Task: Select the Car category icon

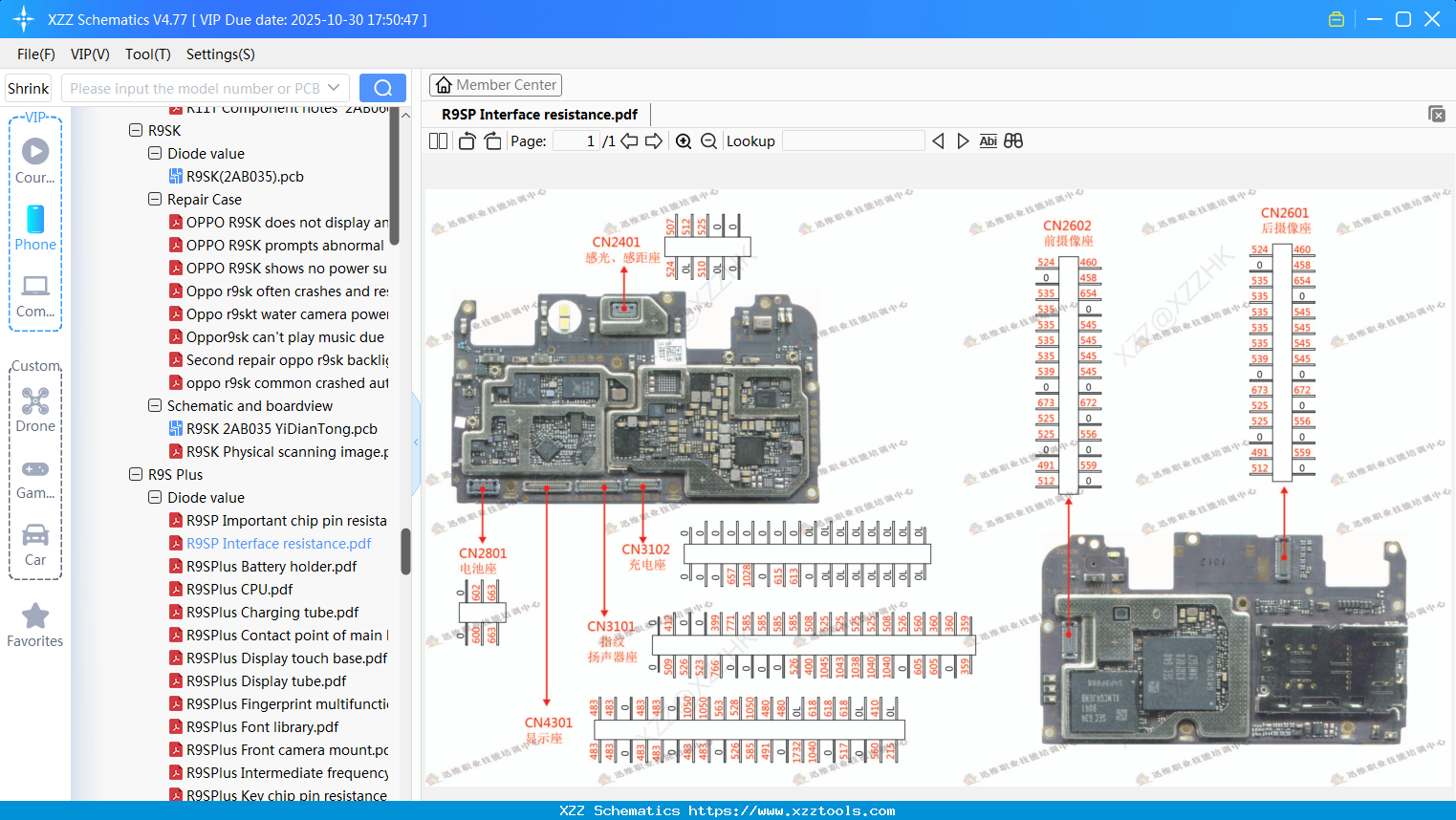Action: point(35,545)
